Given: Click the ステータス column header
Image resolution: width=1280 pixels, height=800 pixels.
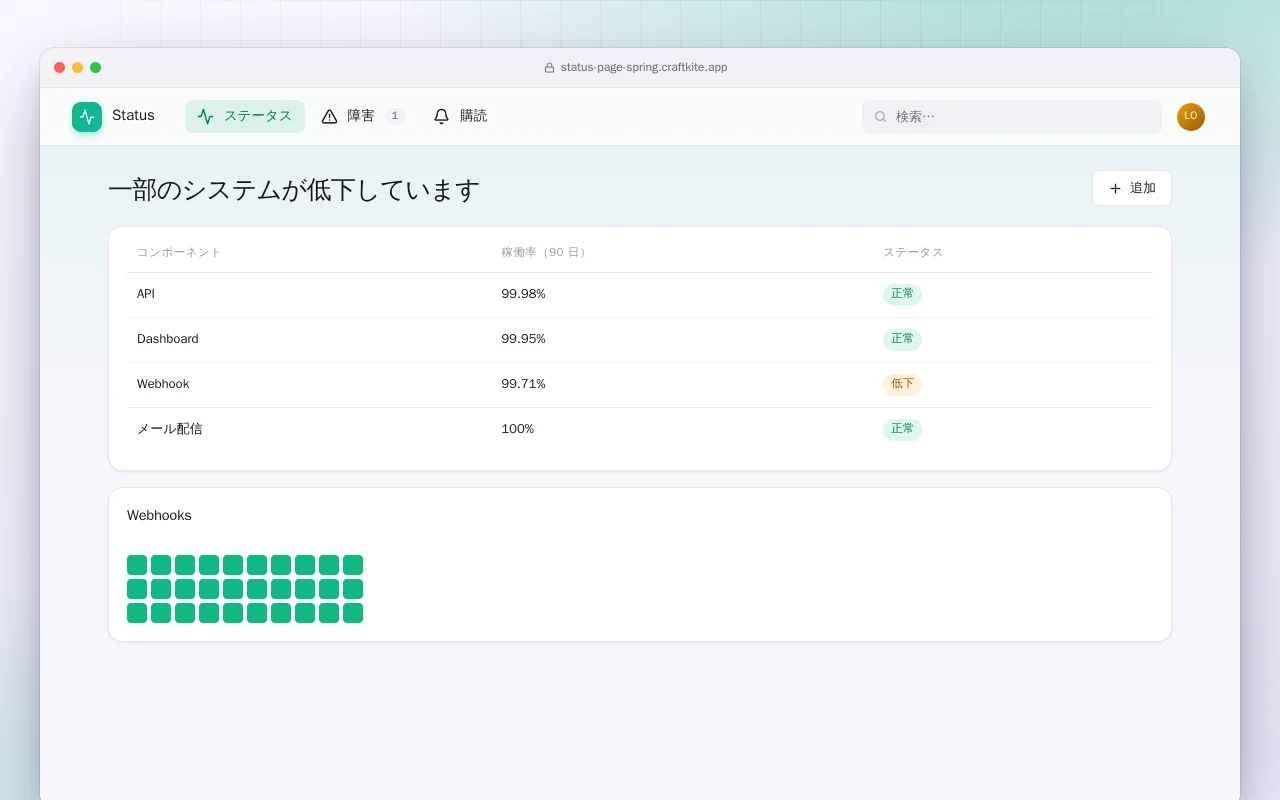Looking at the screenshot, I should point(913,252).
